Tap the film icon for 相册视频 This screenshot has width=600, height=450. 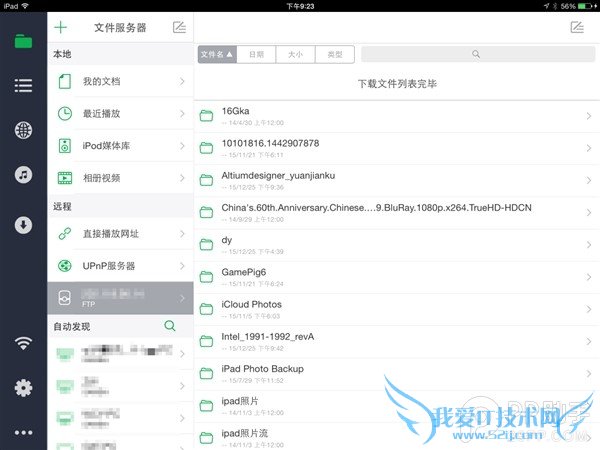point(65,178)
